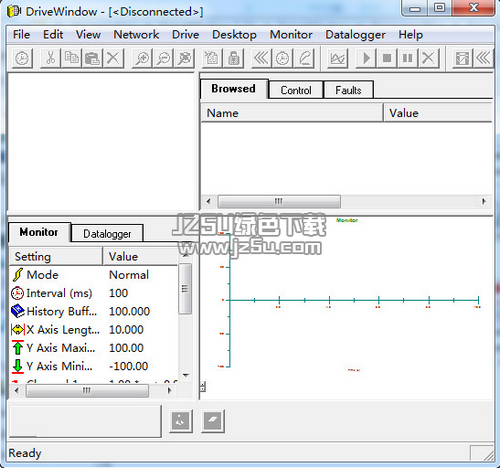Click the pen toolbar icon
The width and height of the screenshot is (500, 468).
pyautogui.click(x=304, y=59)
